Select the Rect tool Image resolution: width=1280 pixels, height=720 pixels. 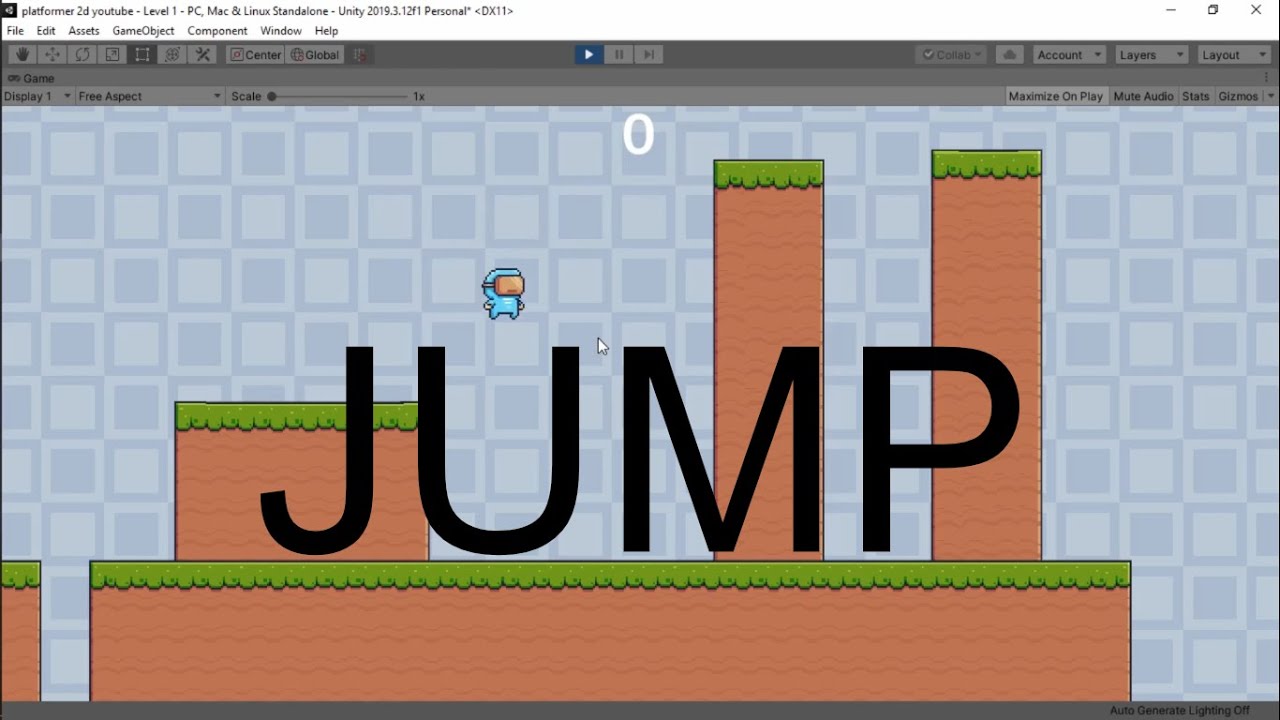coord(142,55)
